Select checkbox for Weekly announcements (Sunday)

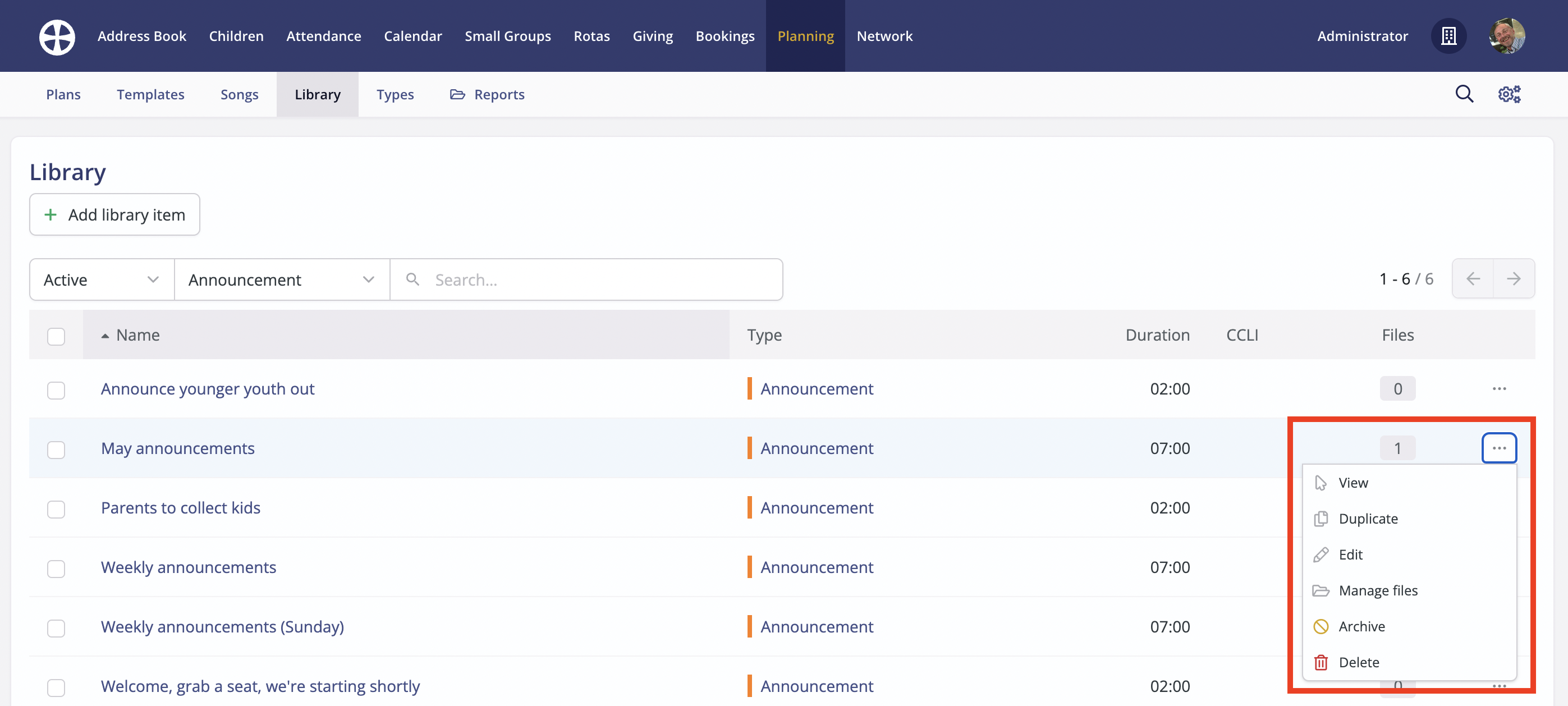(56, 627)
